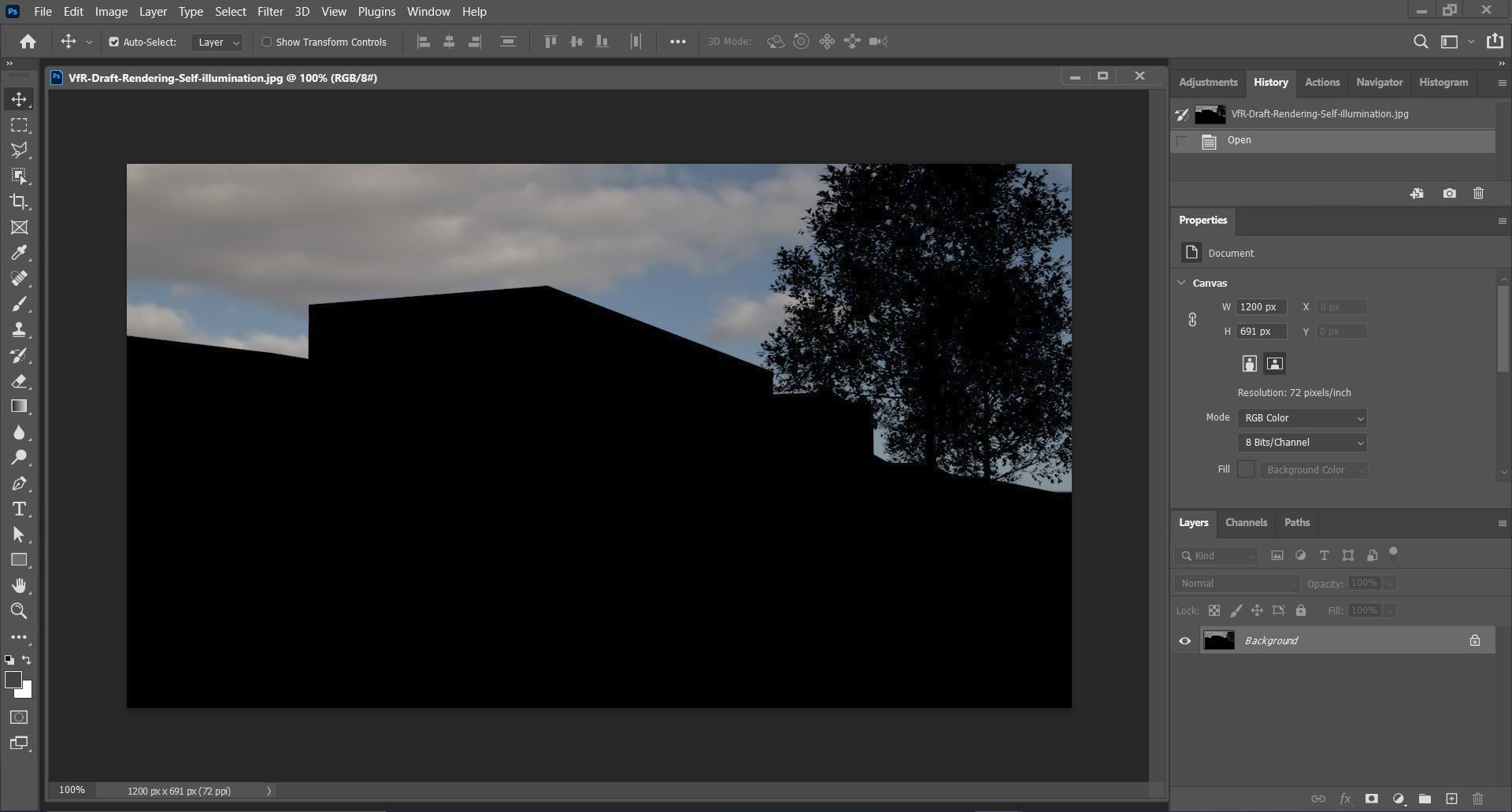1512x812 pixels.
Task: Collapse the Canvas section in Properties
Action: (x=1181, y=283)
